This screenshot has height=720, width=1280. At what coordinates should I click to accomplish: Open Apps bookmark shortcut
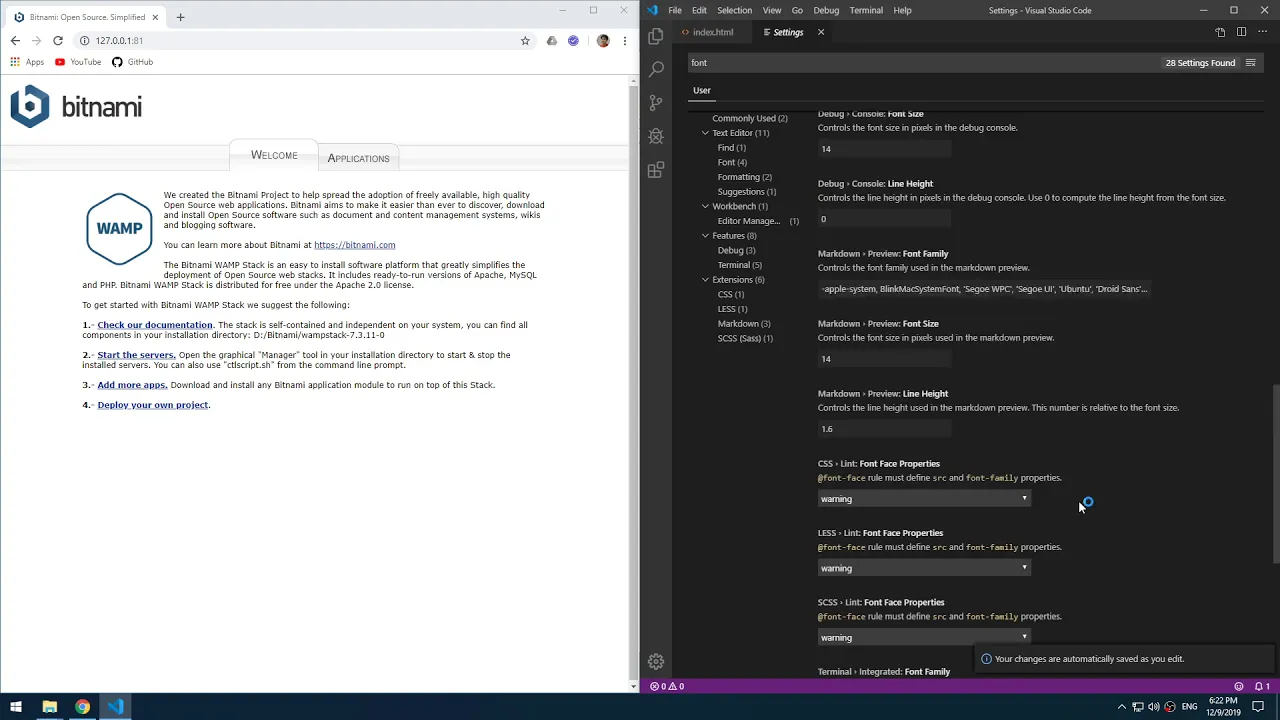click(27, 62)
